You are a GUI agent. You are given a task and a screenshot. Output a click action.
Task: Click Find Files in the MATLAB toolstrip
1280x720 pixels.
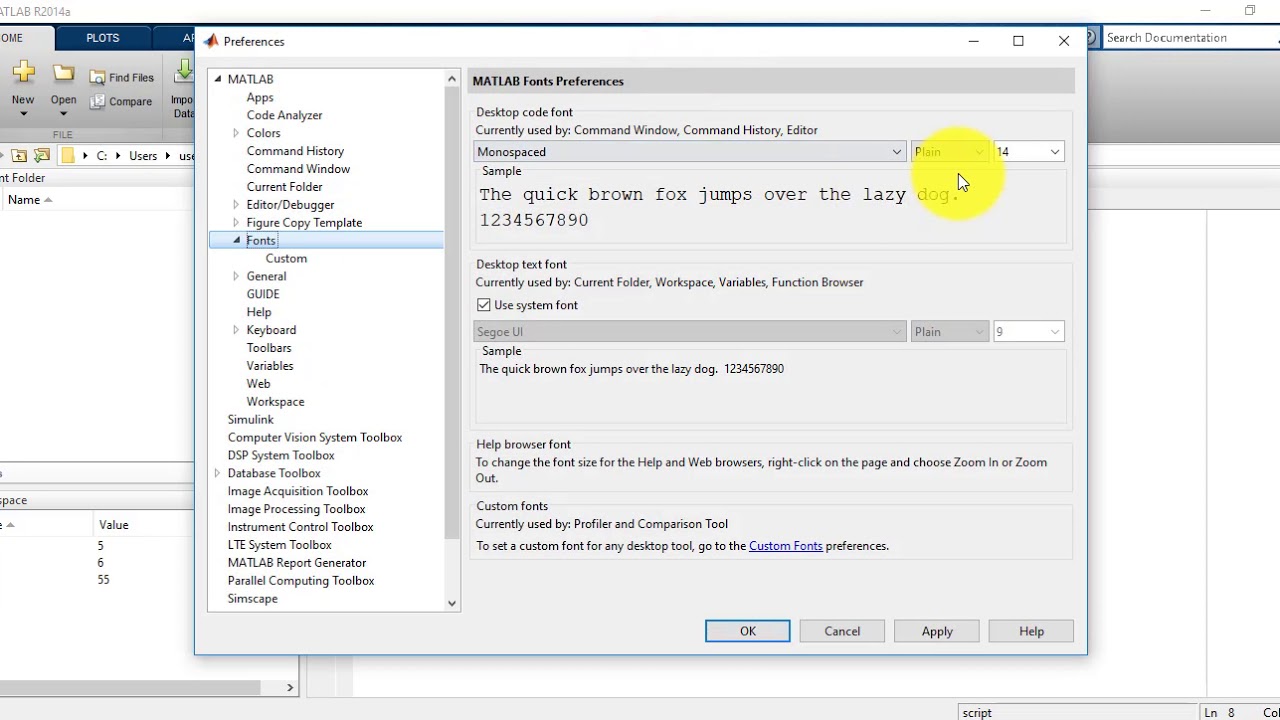coord(122,77)
